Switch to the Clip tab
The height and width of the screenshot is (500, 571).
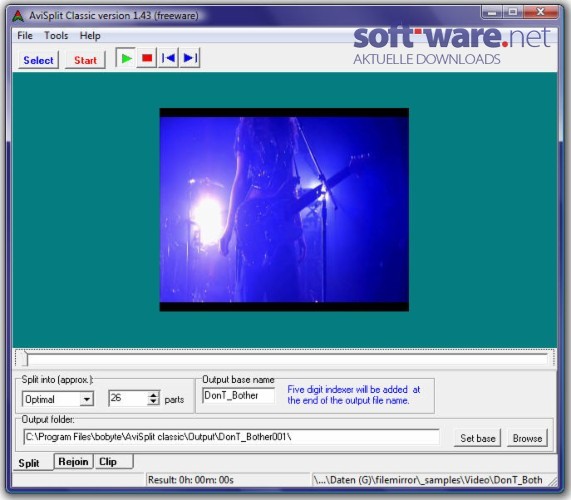click(x=114, y=462)
